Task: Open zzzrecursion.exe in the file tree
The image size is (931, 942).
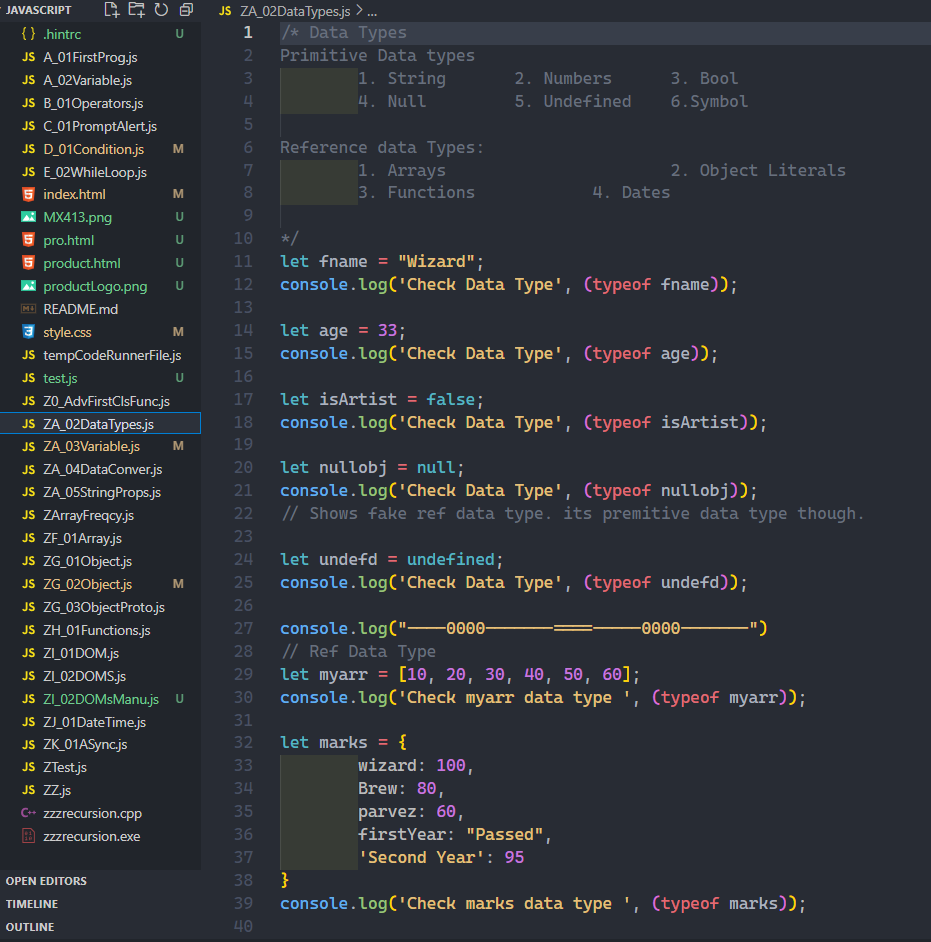Action: (92, 836)
